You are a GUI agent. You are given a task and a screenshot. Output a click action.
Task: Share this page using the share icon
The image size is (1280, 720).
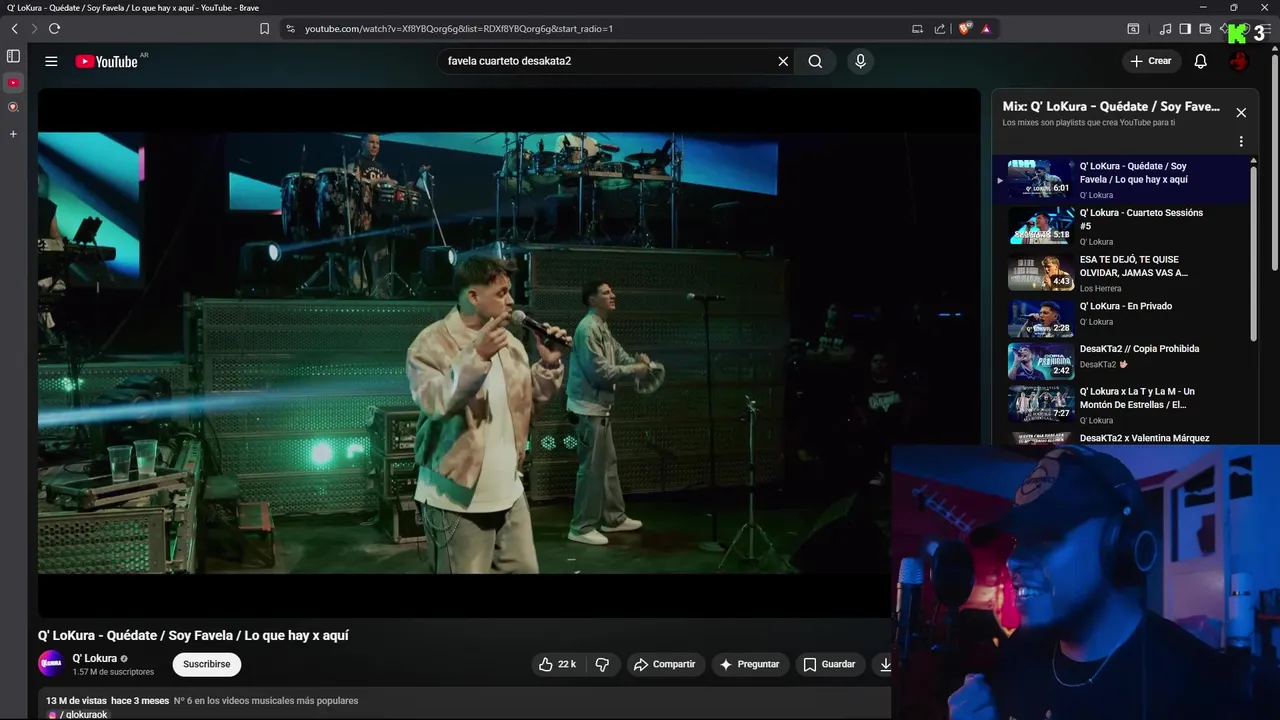tap(940, 29)
